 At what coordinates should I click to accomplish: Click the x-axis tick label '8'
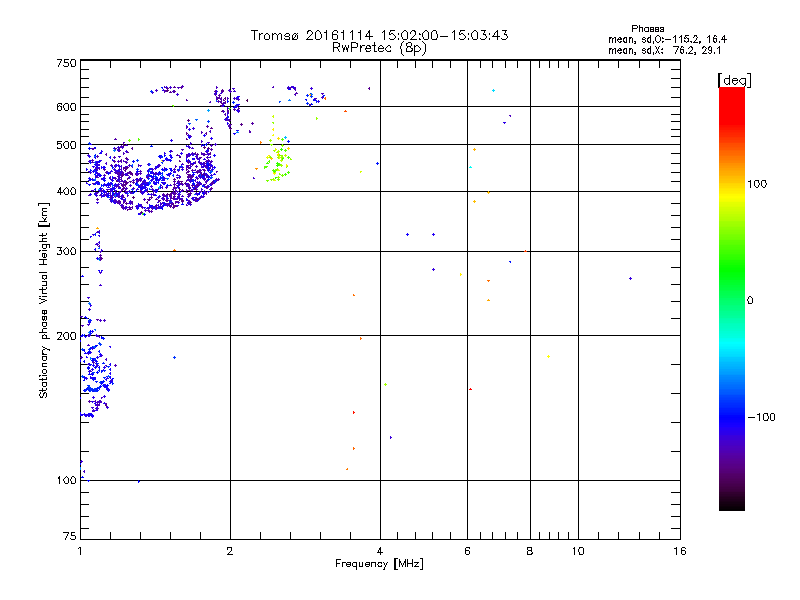click(530, 551)
